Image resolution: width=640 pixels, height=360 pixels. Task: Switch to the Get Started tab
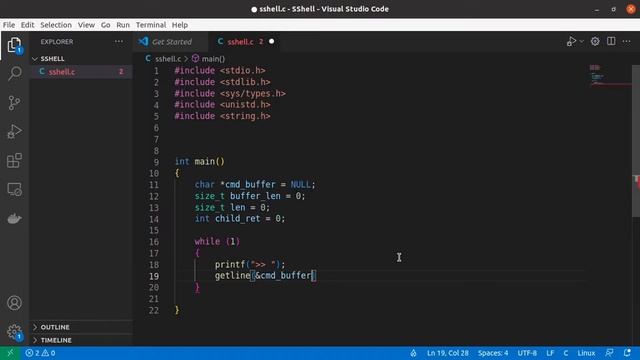171,42
